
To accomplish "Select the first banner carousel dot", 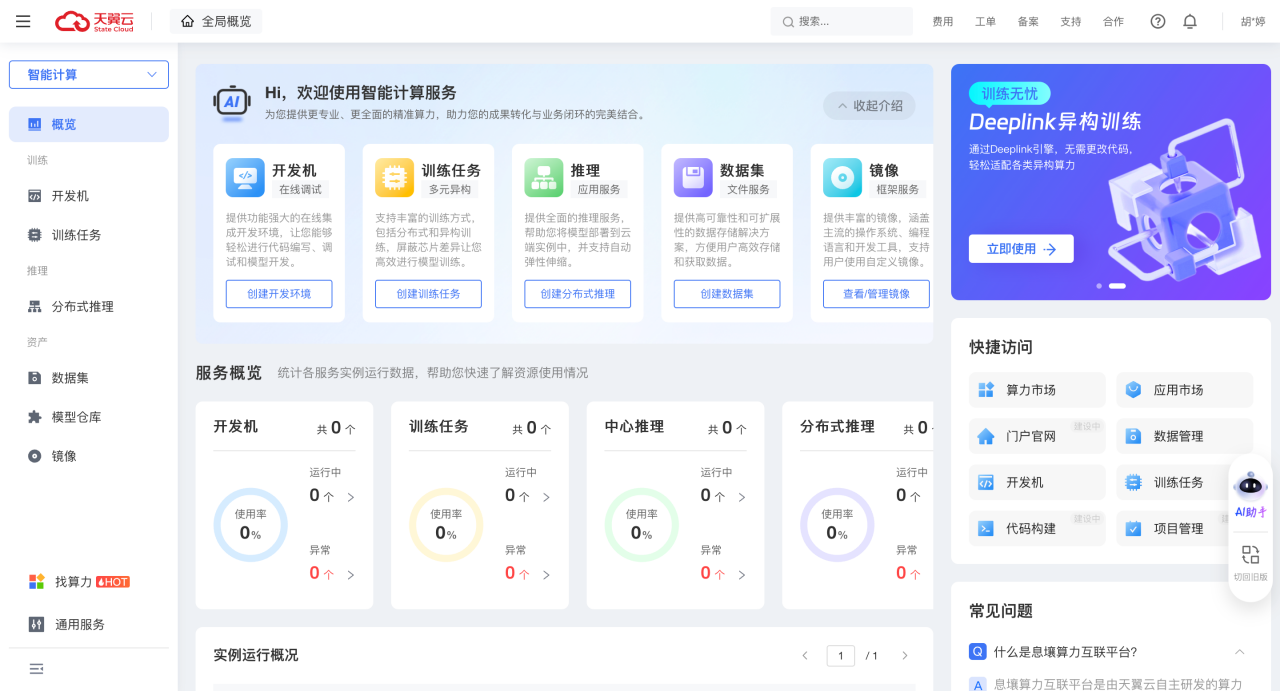I will pyautogui.click(x=1099, y=286).
